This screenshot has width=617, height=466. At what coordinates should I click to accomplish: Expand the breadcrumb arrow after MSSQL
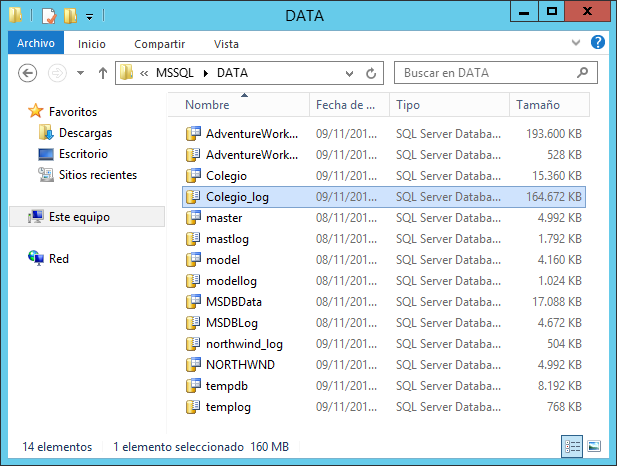pyautogui.click(x=205, y=73)
